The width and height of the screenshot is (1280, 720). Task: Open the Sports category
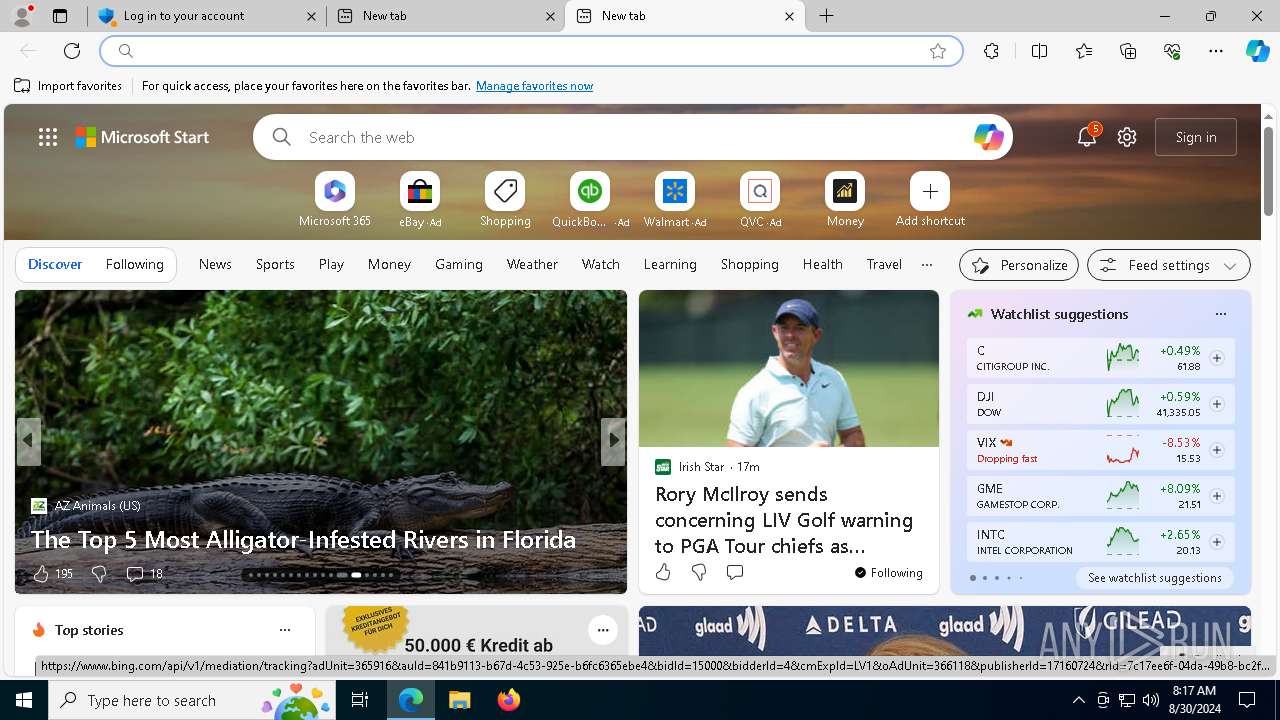pos(275,265)
